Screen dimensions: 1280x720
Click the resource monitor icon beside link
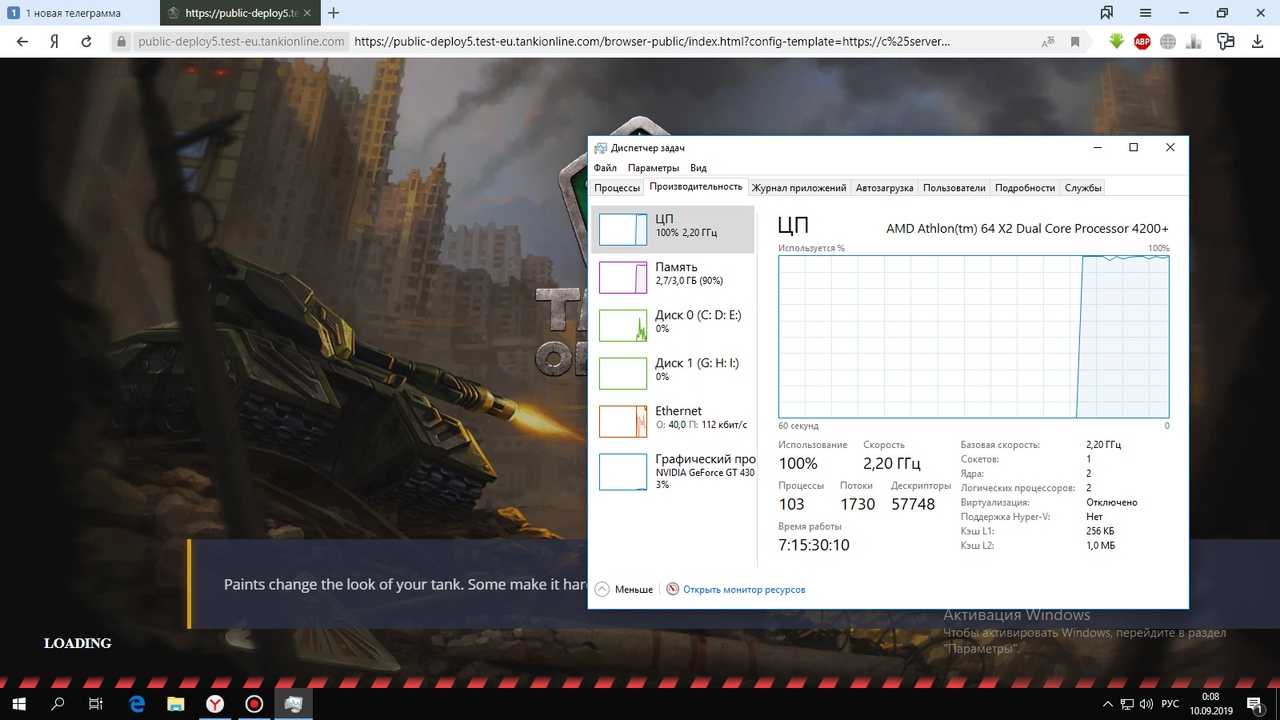[x=673, y=590]
